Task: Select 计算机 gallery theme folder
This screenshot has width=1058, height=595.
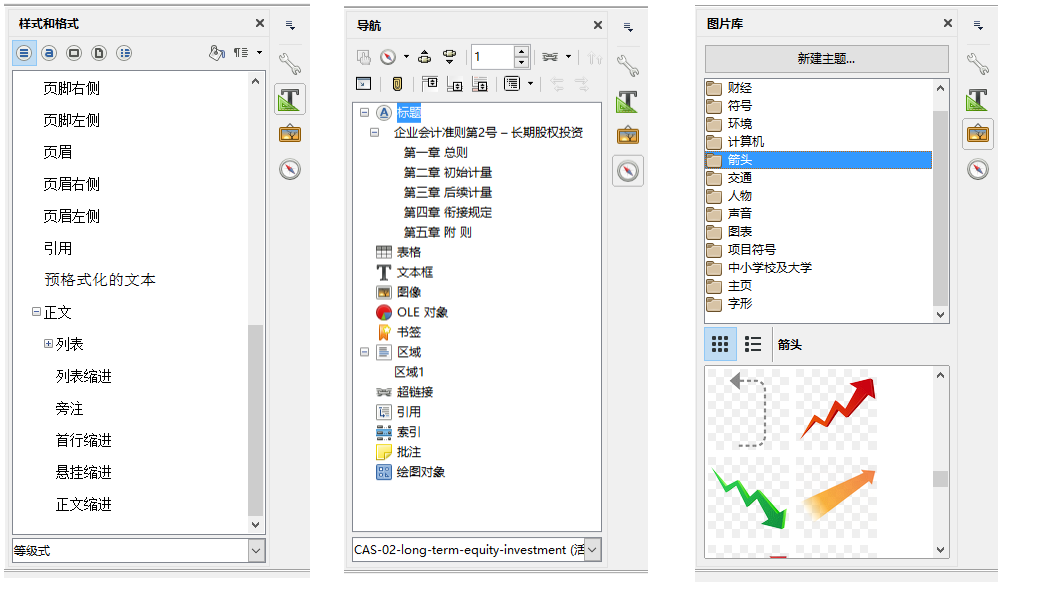Action: pos(746,142)
